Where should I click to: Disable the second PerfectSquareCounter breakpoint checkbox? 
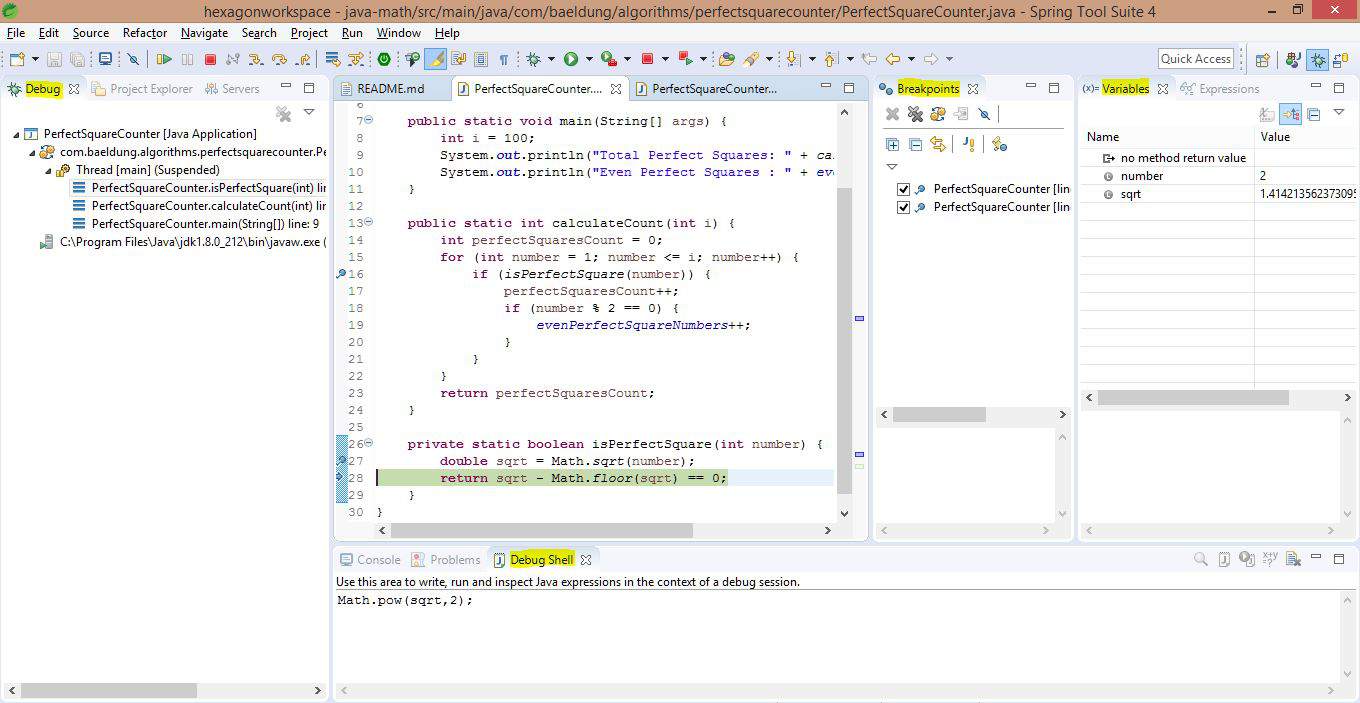coord(903,207)
